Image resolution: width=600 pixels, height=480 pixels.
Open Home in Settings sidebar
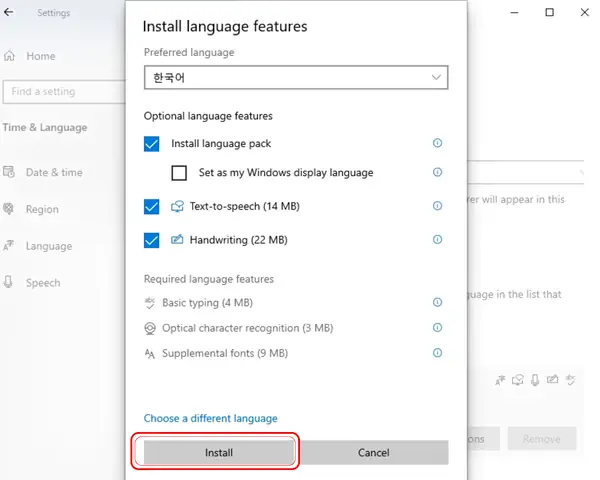(41, 56)
